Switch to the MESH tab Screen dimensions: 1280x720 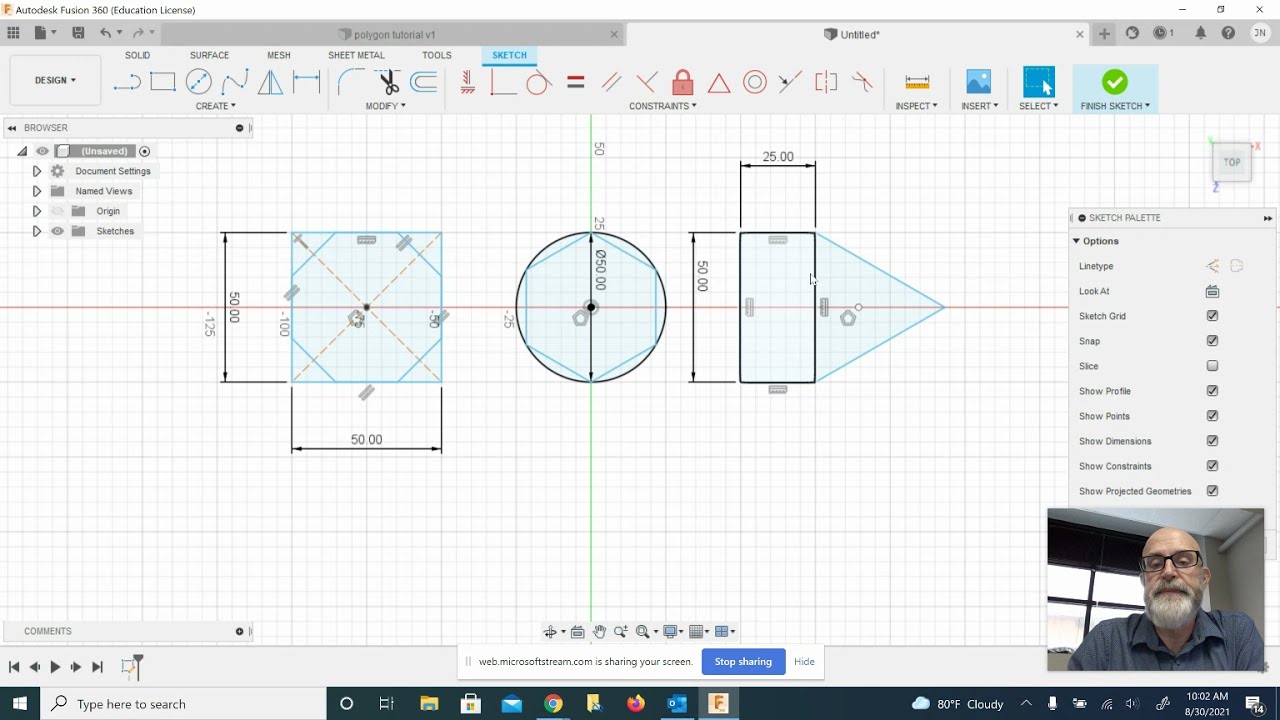click(279, 55)
